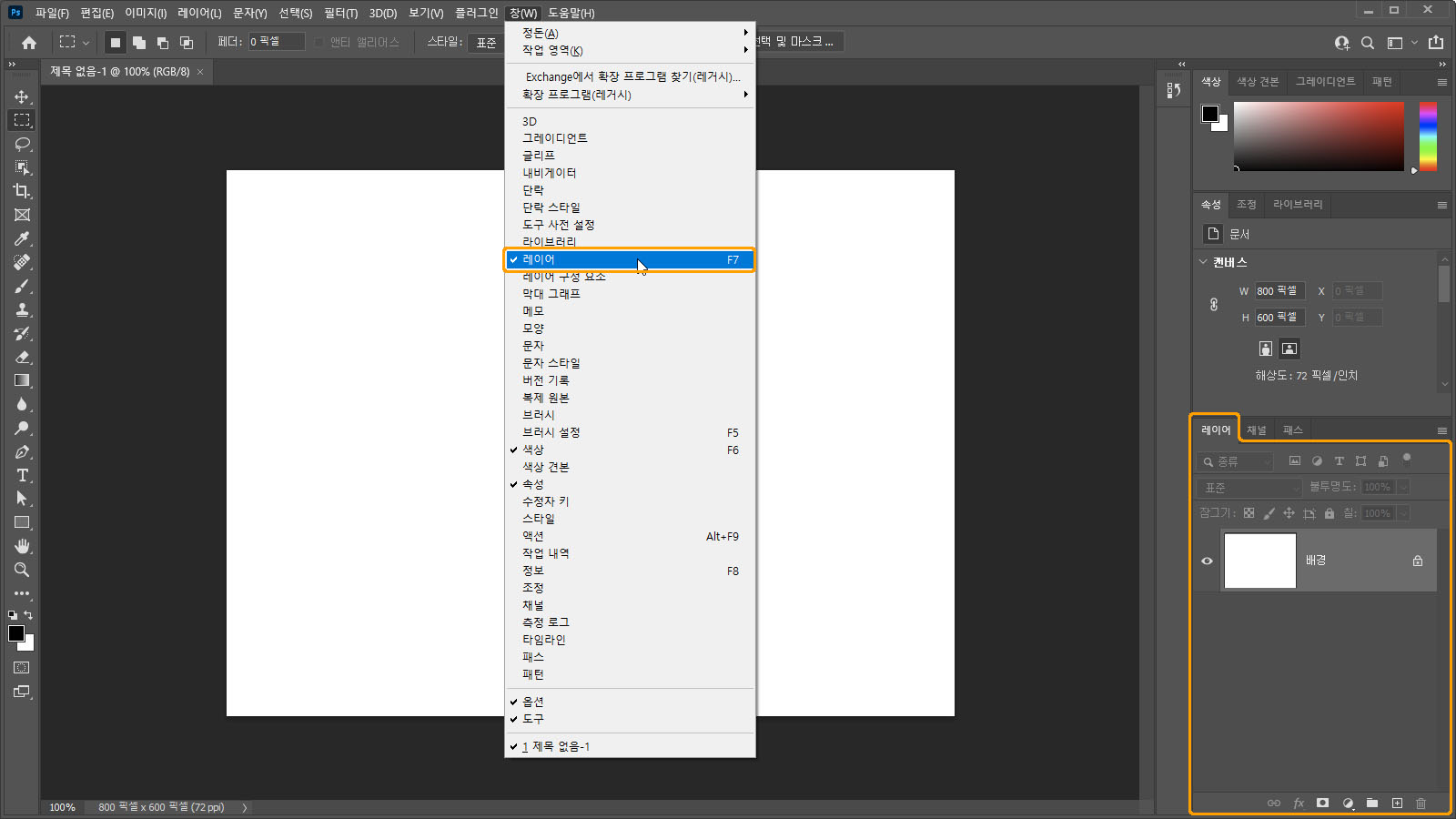Select document 1 제목 없음-1 in menu
Screen dimensions: 1456x819
coord(630,746)
